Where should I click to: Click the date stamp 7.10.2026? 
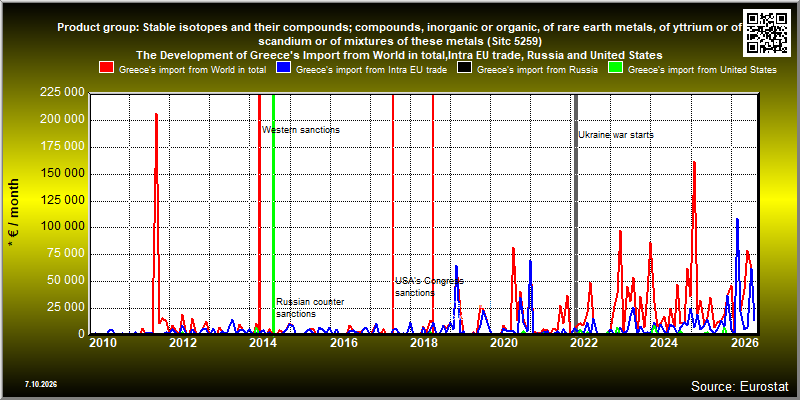tap(40, 384)
